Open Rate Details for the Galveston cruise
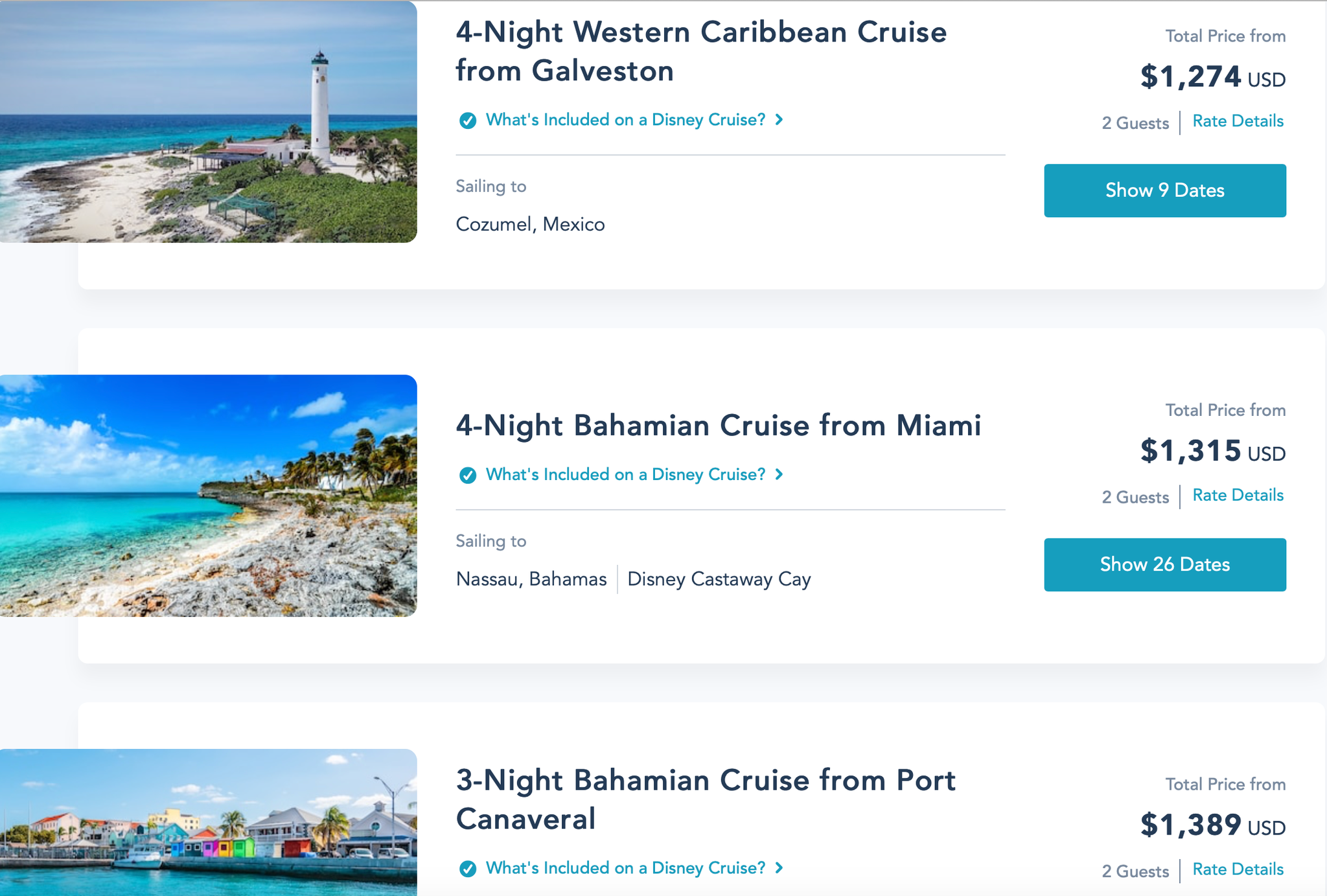This screenshot has height=896, width=1327. [1237, 121]
